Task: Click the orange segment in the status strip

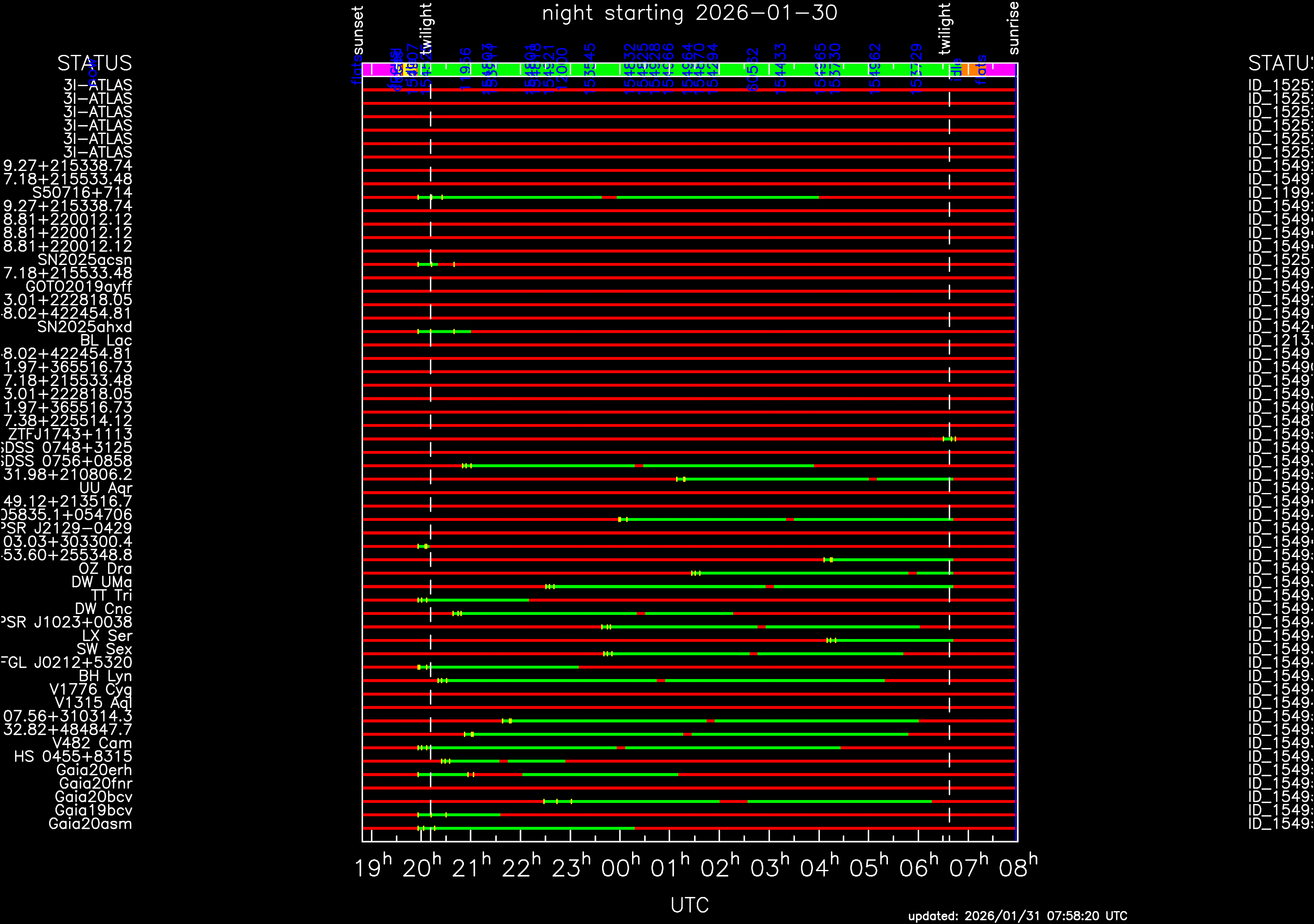Action: tap(972, 69)
